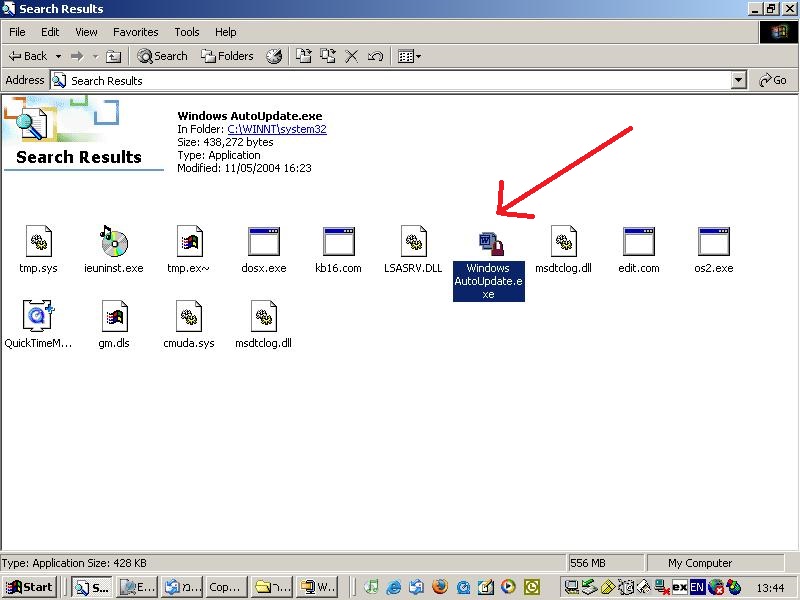Select the edit.com file

click(639, 250)
